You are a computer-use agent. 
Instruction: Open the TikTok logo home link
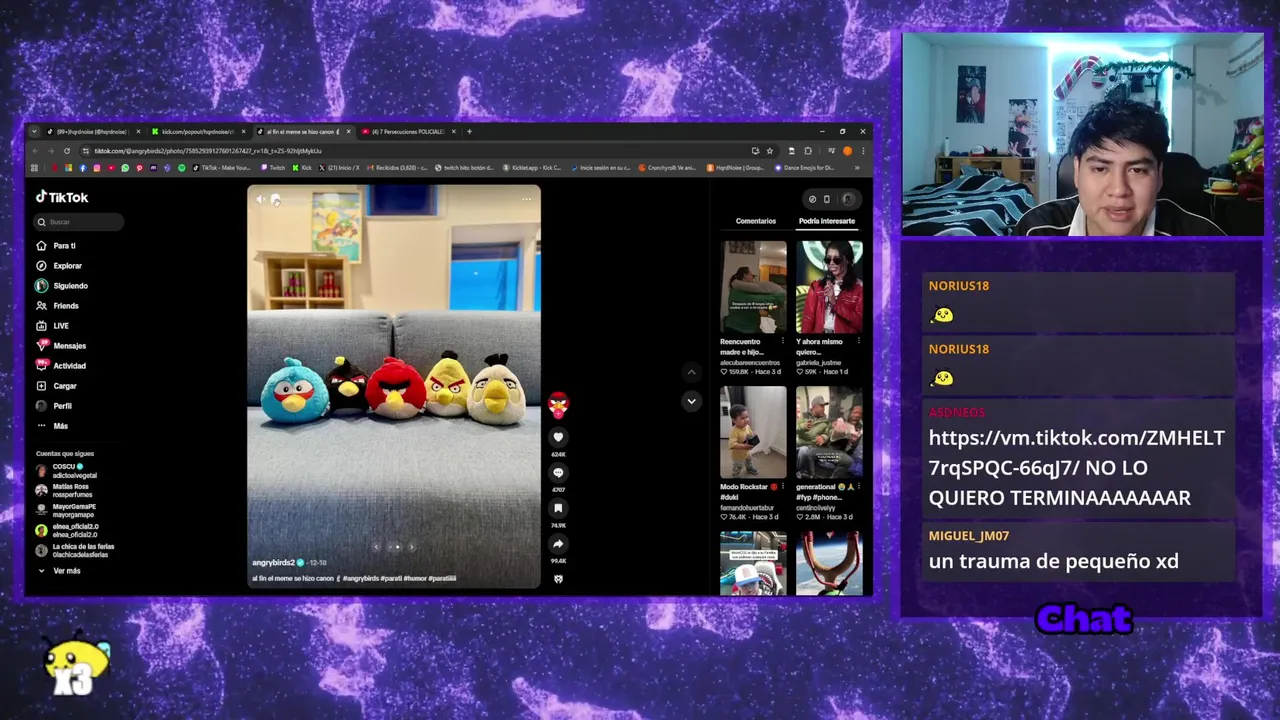(62, 197)
